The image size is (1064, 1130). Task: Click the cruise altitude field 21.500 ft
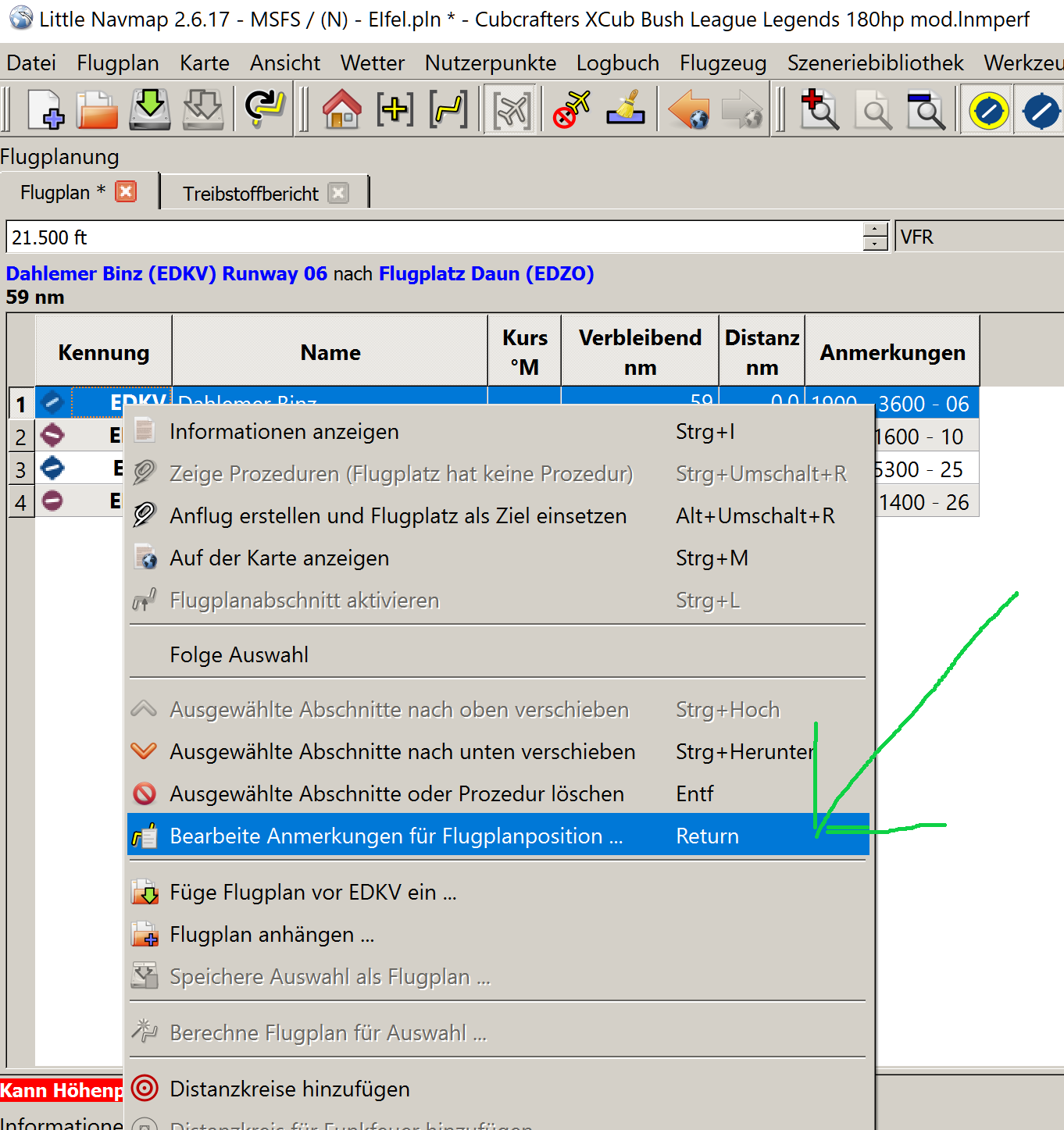coord(434,237)
